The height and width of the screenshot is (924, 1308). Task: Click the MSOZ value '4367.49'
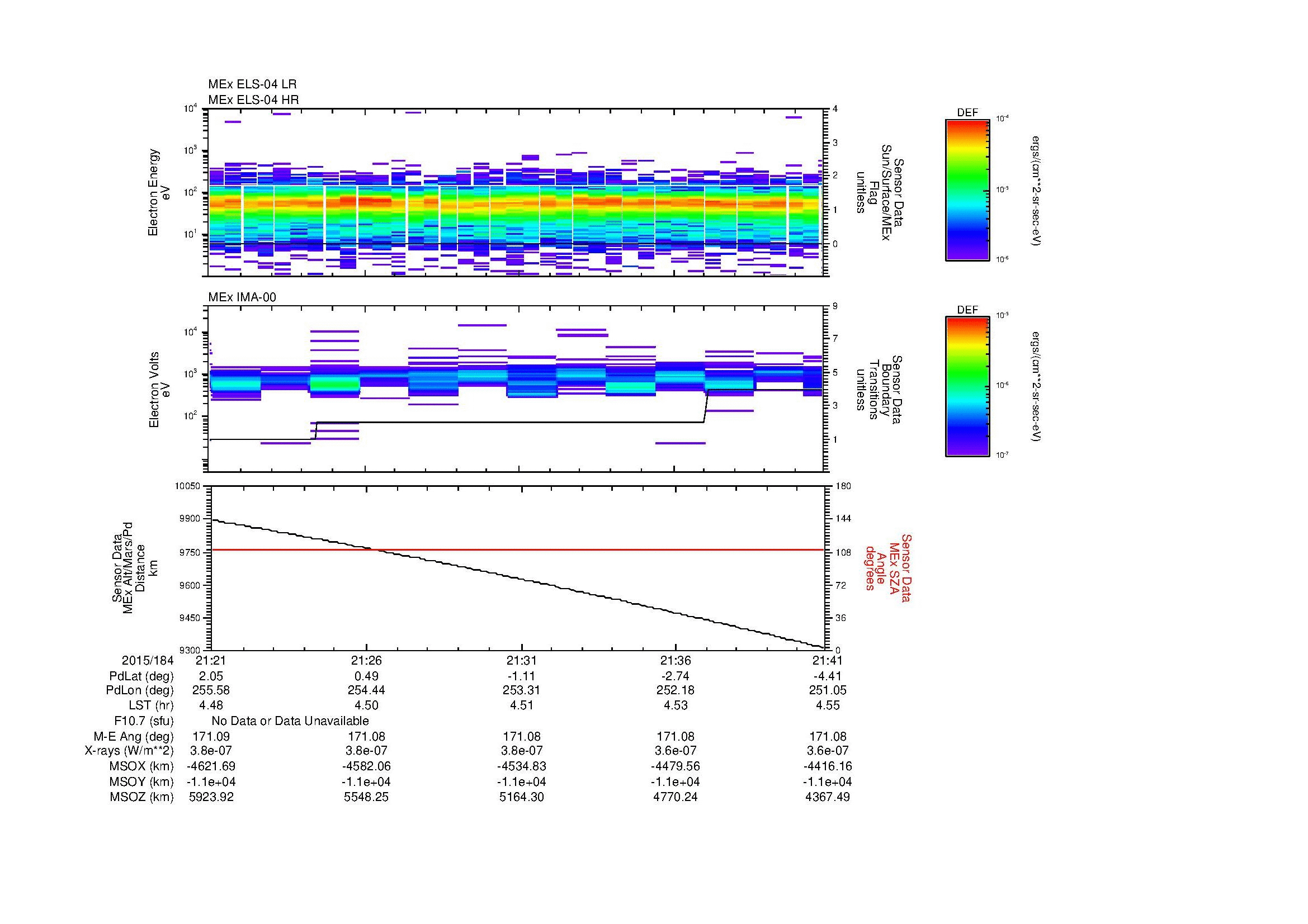(827, 797)
